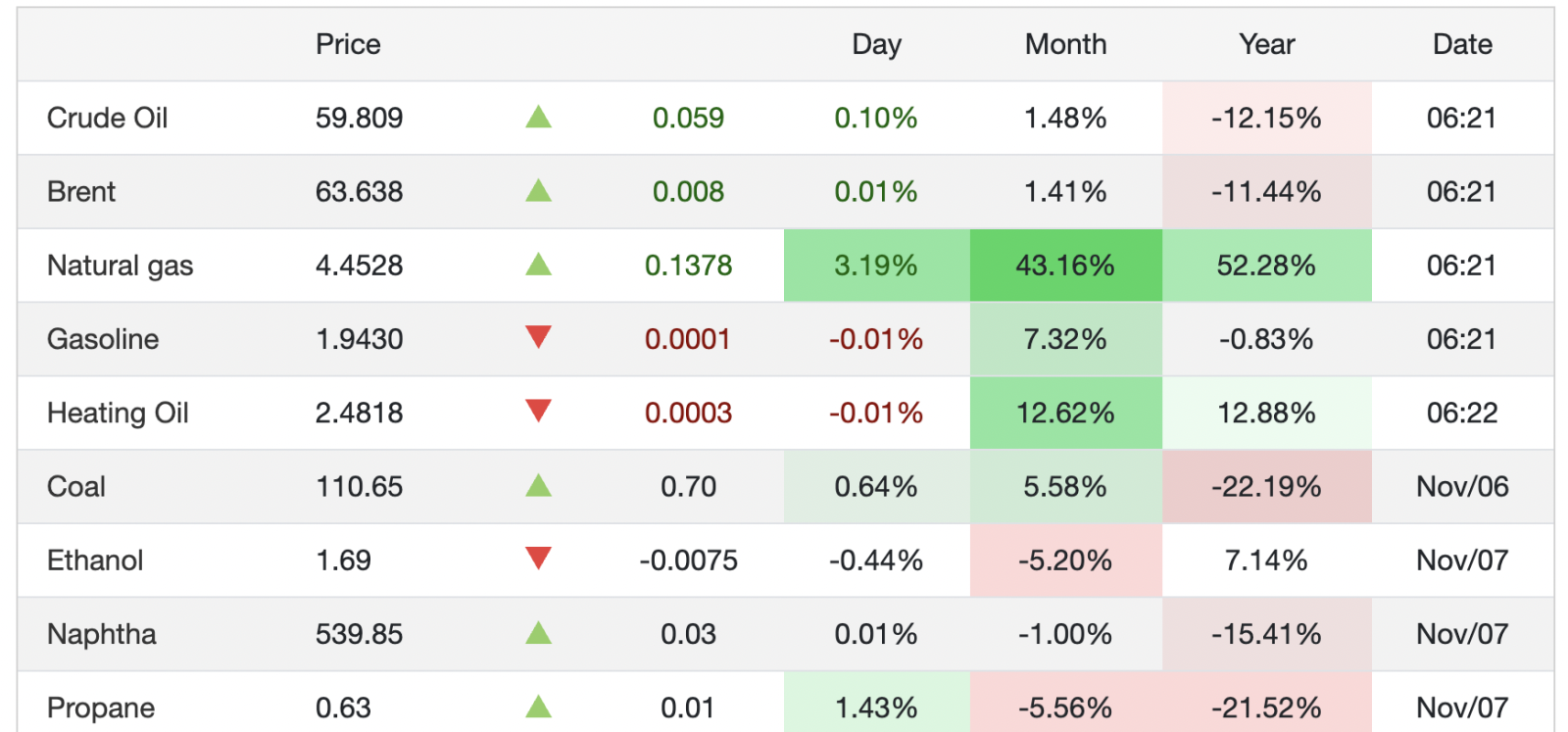Screen dimensions: 1568x732
Task: Click Natural gas green up triangle
Action: click(x=538, y=265)
